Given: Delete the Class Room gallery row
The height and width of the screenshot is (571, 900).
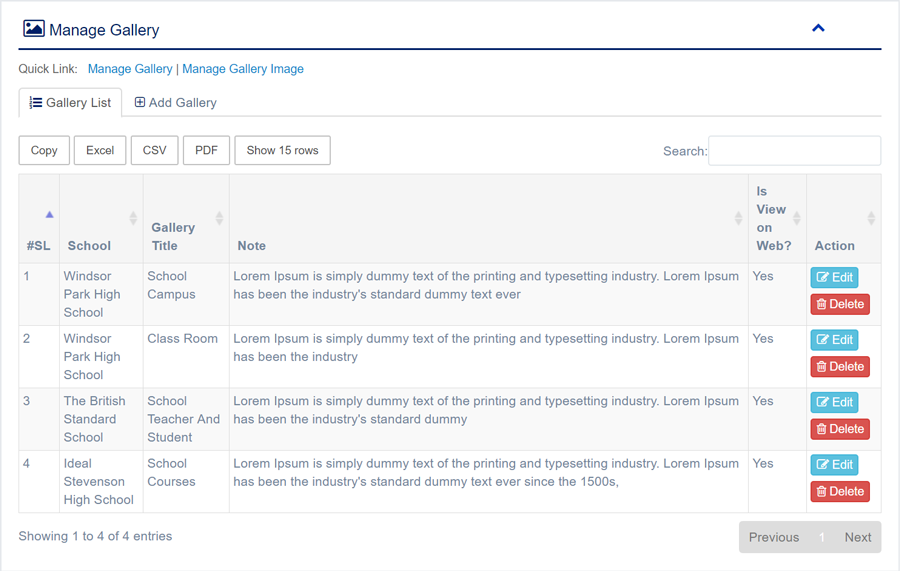Looking at the screenshot, I should coord(839,366).
